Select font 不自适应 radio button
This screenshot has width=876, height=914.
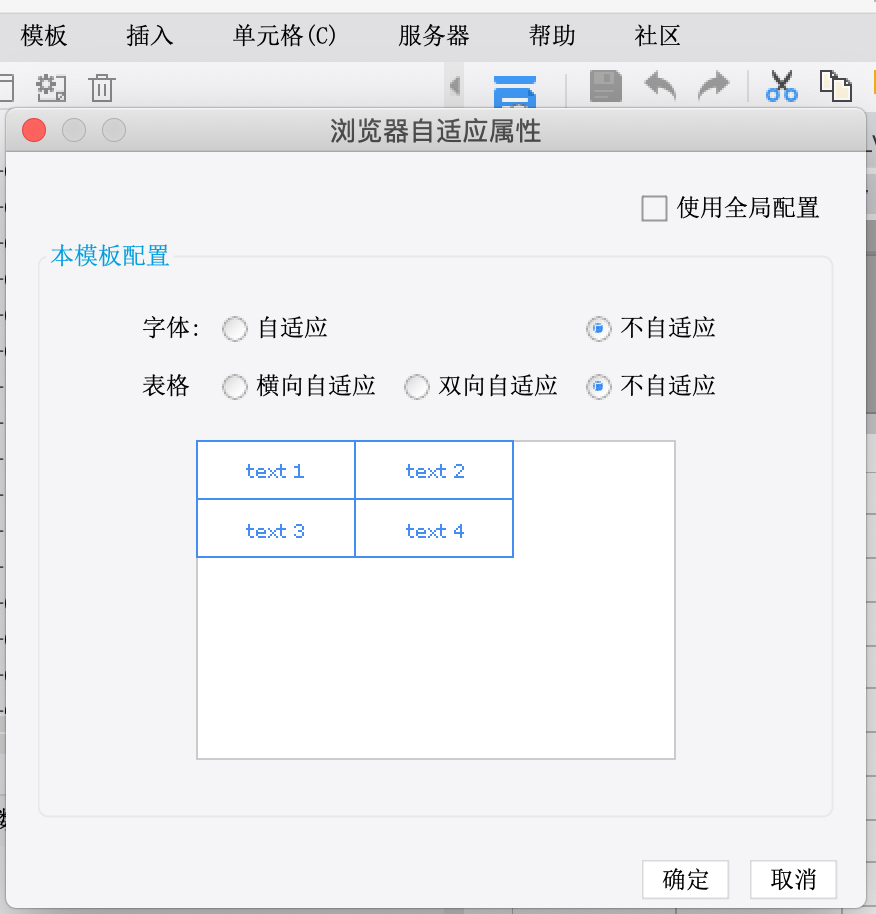(599, 329)
